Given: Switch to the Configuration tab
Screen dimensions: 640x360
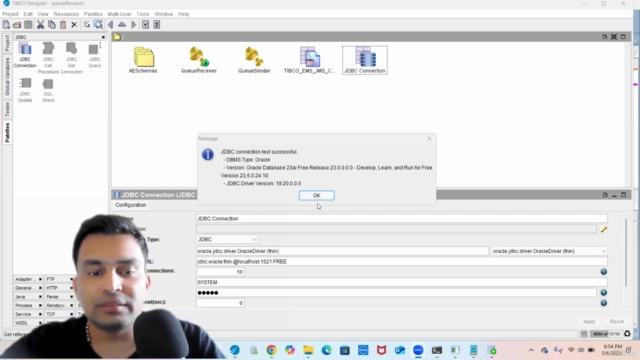Looking at the screenshot, I should pos(131,205).
